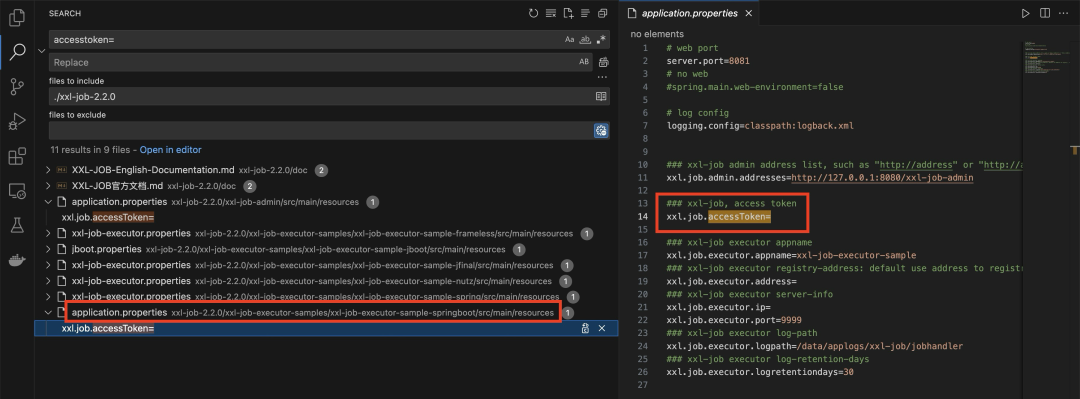Select the jboot.properties file row
This screenshot has width=1080, height=399.
[x=326, y=249]
